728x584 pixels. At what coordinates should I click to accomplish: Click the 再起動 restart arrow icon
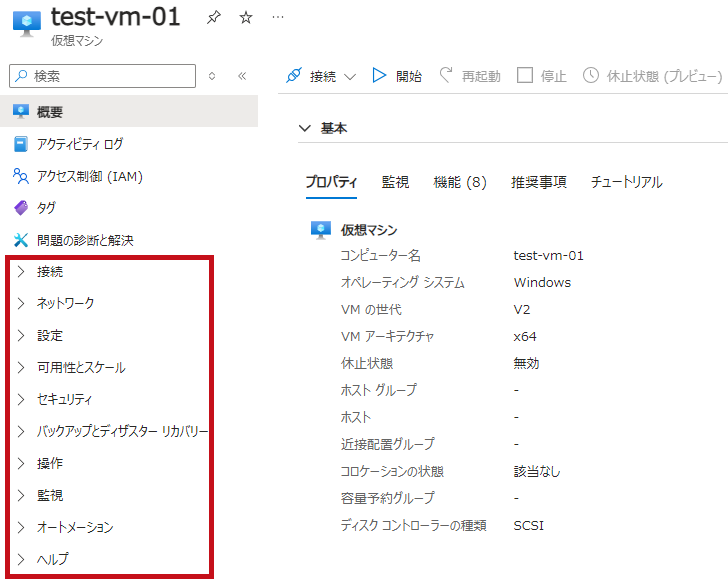point(446,75)
